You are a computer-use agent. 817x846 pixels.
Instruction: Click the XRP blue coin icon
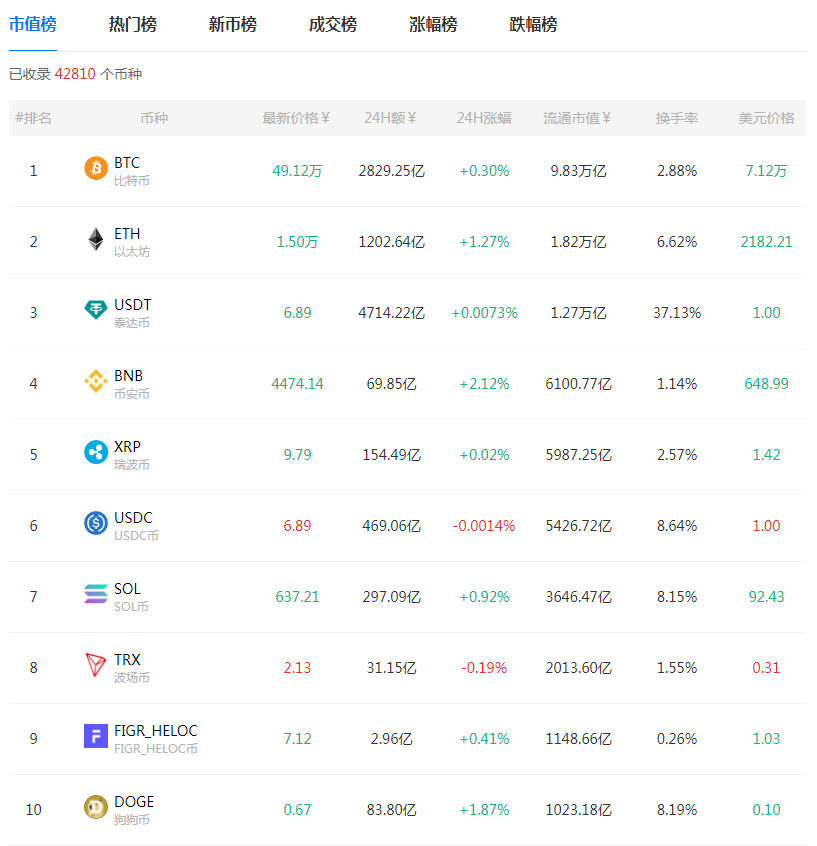[96, 453]
